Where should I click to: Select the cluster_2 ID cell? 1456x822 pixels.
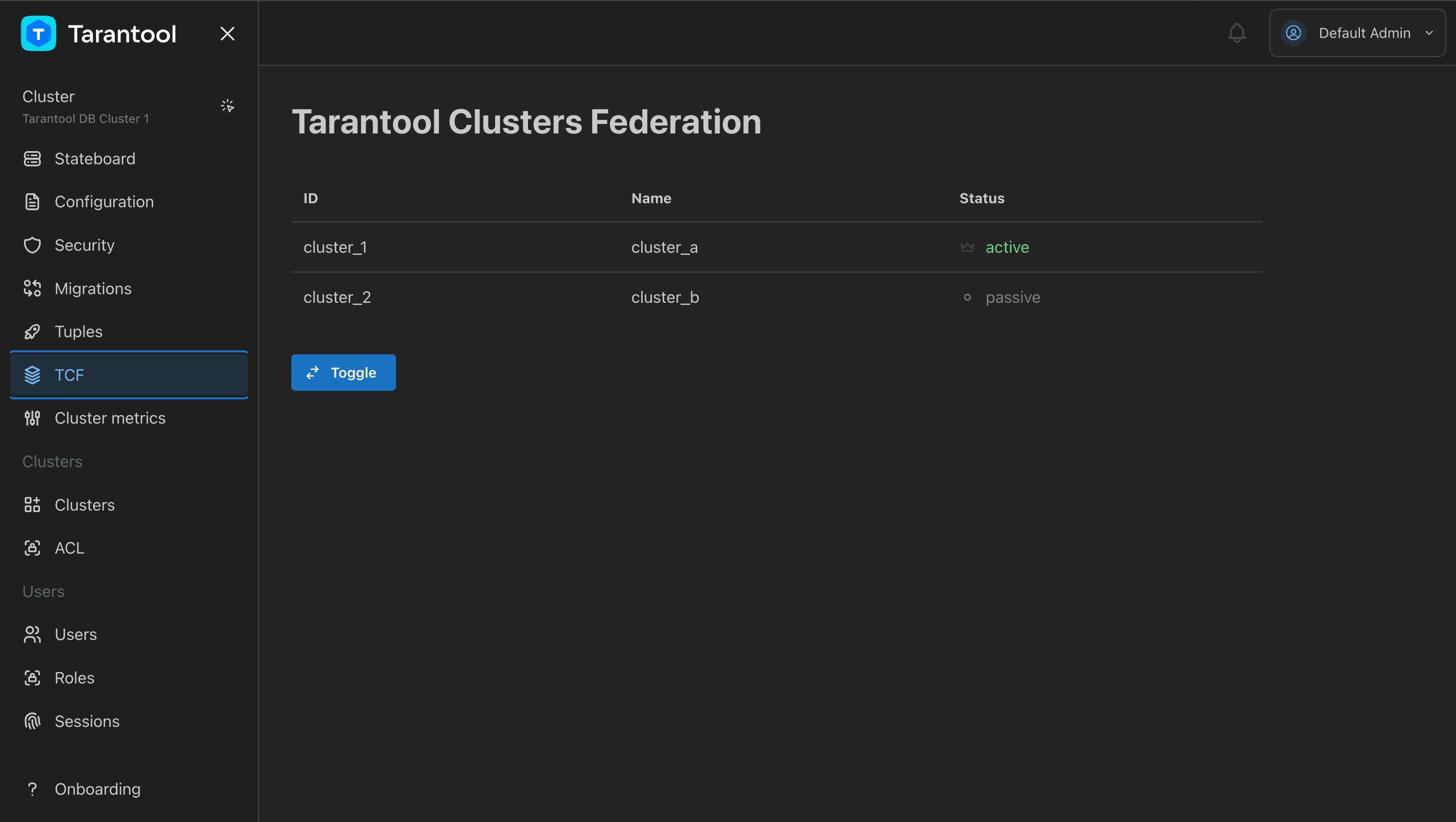coord(337,297)
